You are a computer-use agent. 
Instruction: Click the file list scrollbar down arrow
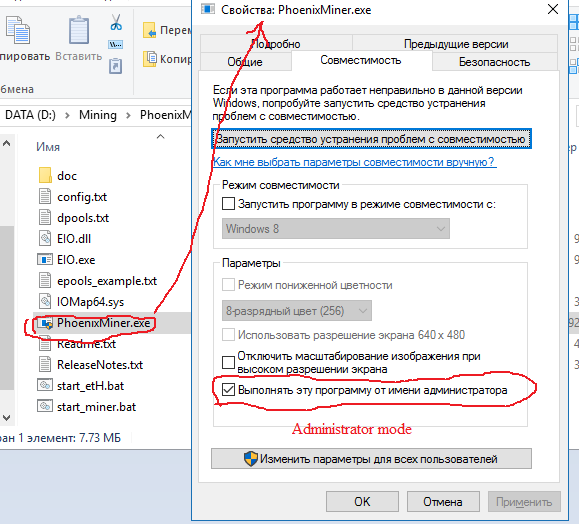click(6, 418)
